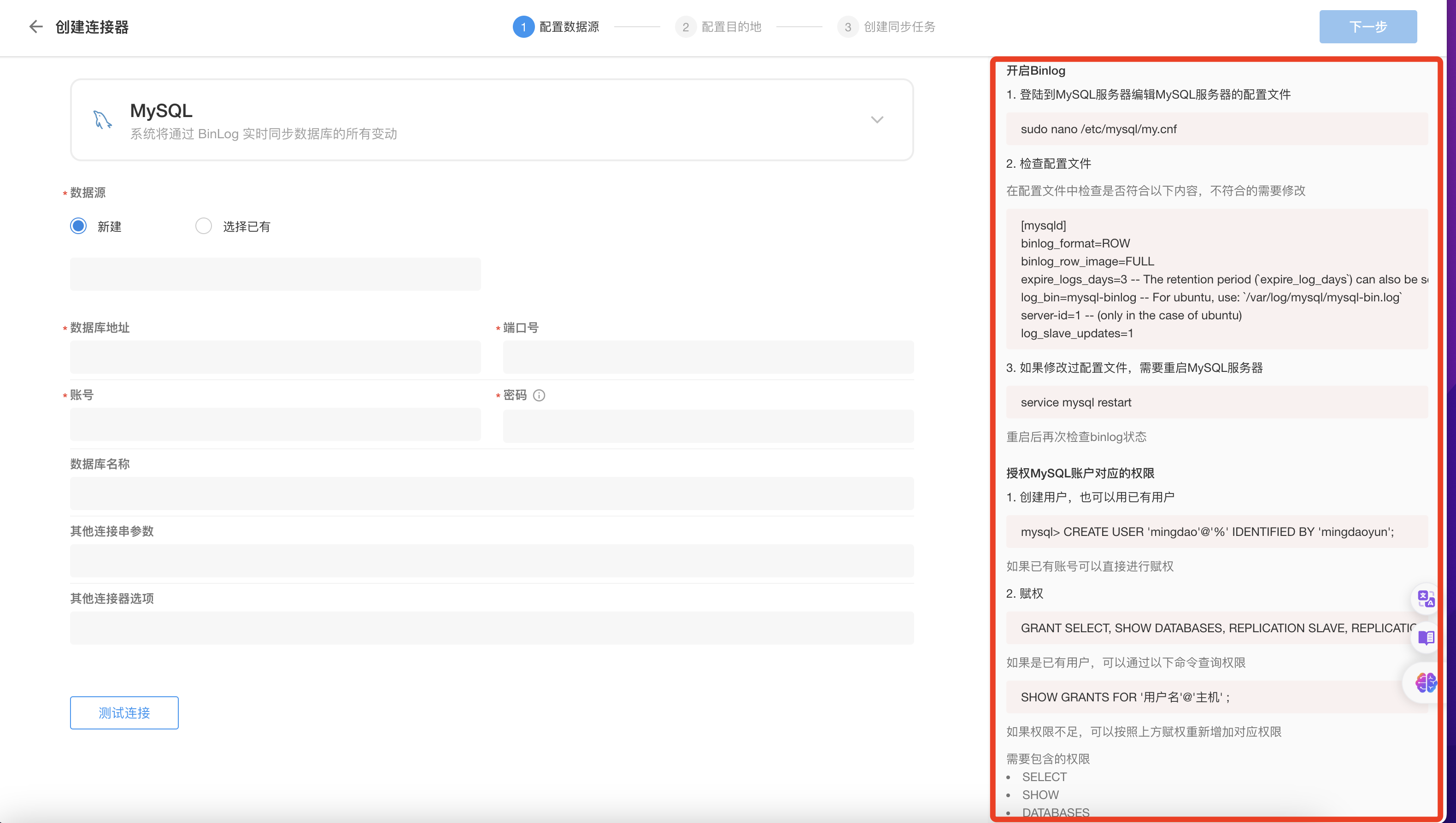Open the floating translate icon
The width and height of the screenshot is (1456, 823).
1426,599
